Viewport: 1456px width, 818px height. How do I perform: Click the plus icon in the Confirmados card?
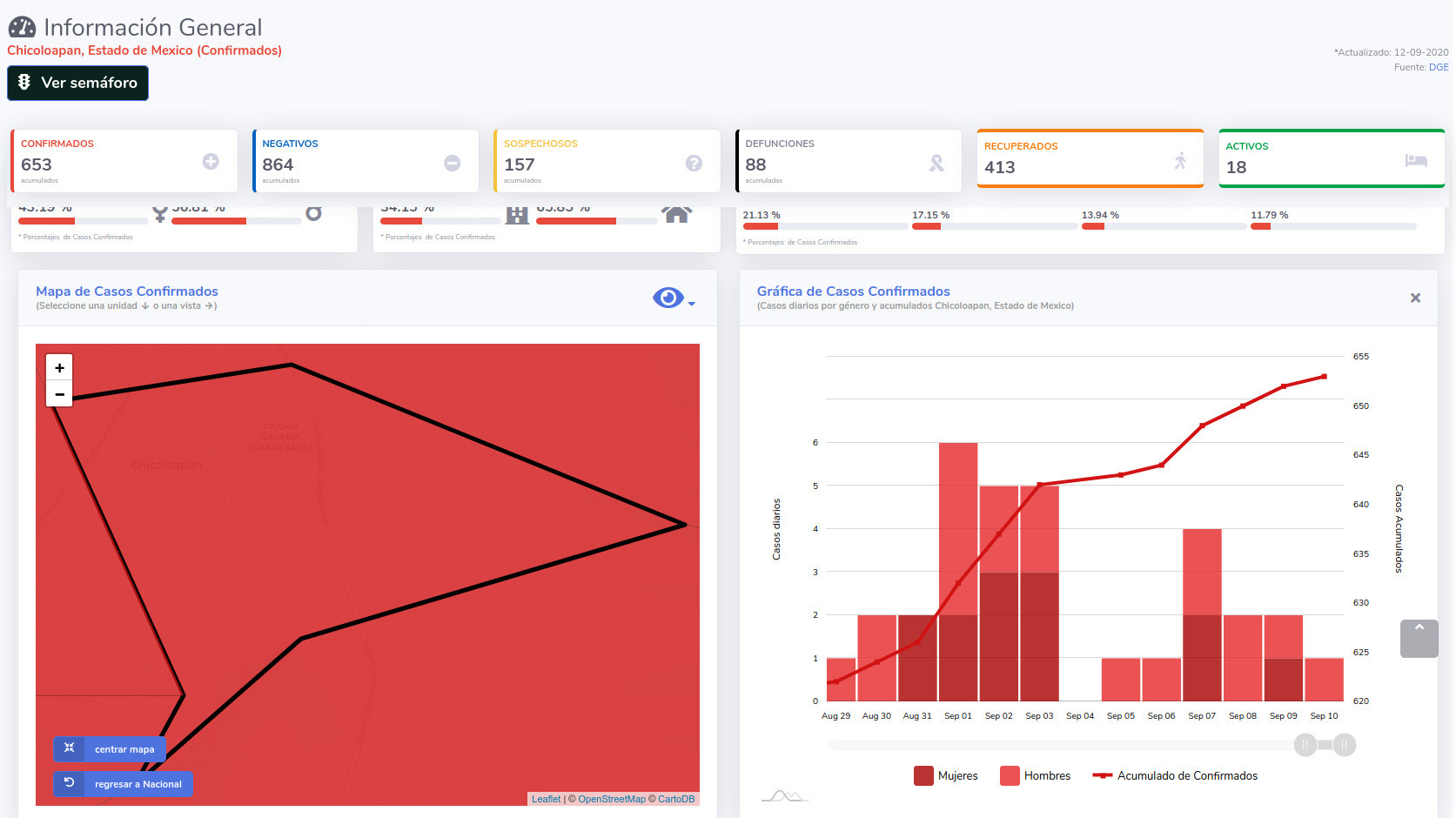[211, 162]
